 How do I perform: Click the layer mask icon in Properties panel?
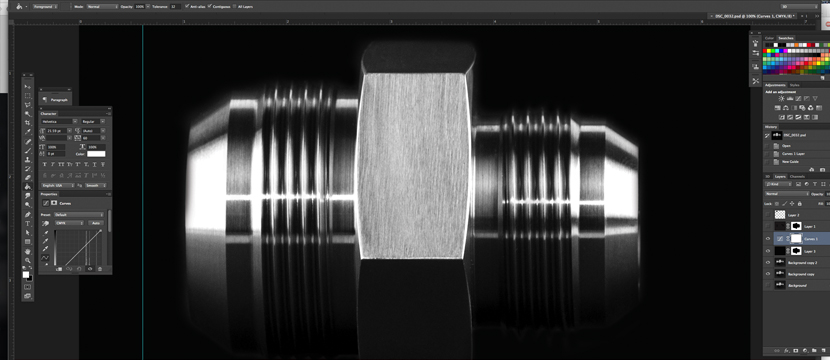point(53,203)
